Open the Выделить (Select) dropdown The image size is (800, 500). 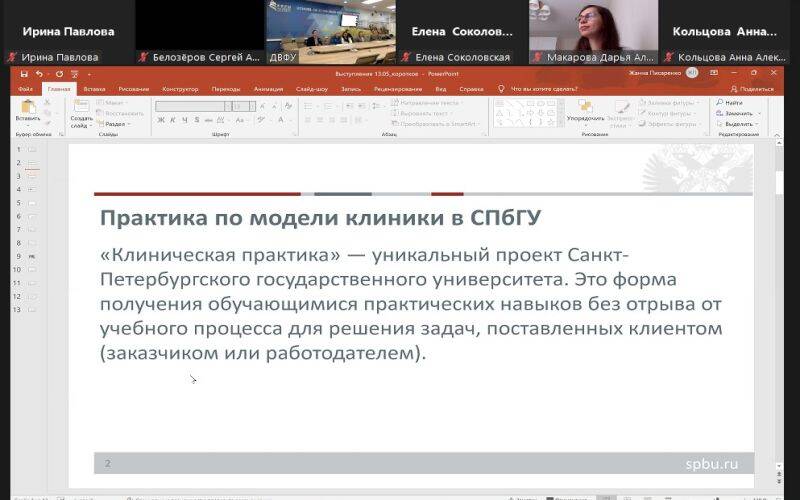point(739,123)
